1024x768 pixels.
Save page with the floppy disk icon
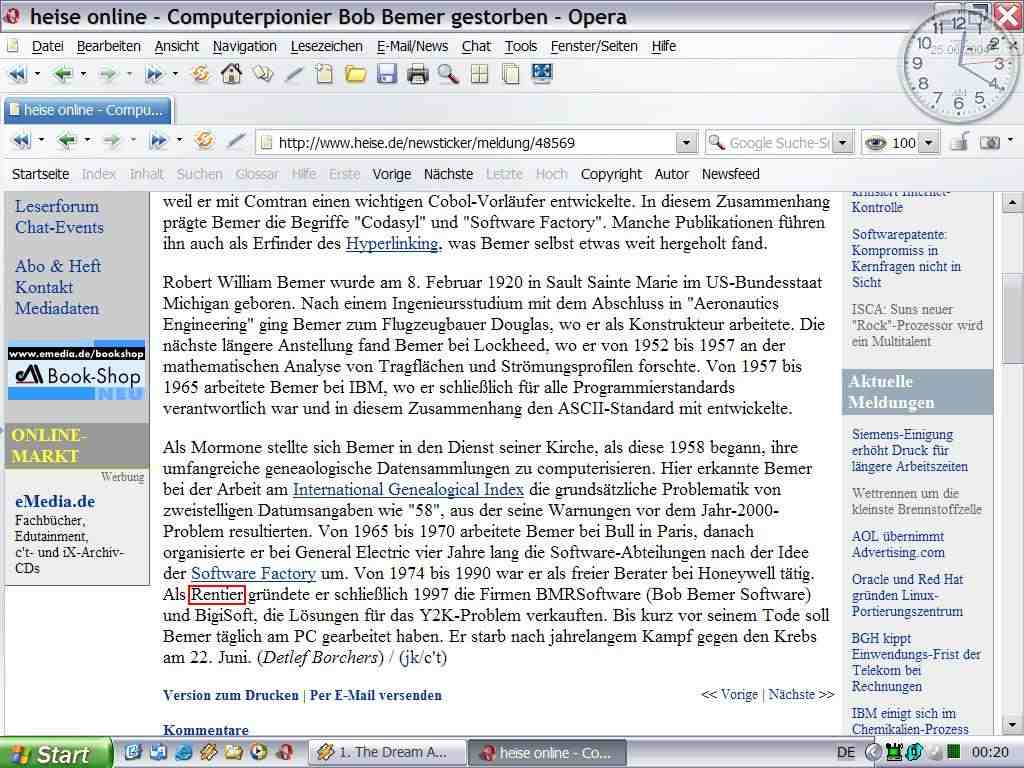pyautogui.click(x=387, y=74)
